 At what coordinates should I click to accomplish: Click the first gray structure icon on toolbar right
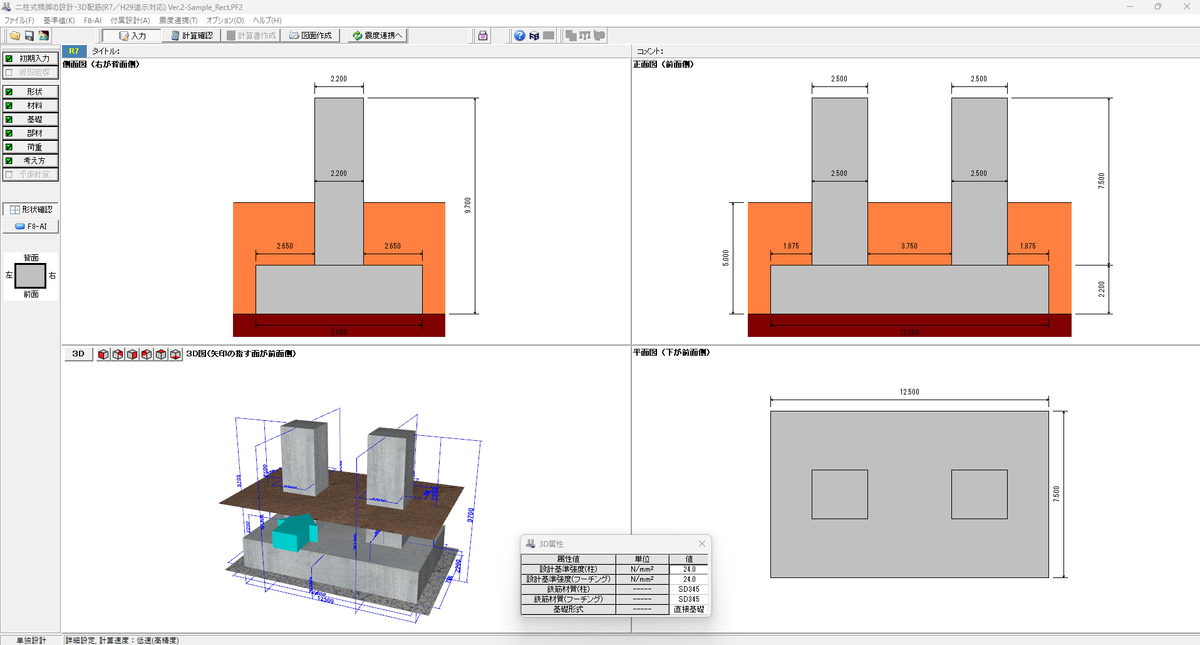[570, 36]
